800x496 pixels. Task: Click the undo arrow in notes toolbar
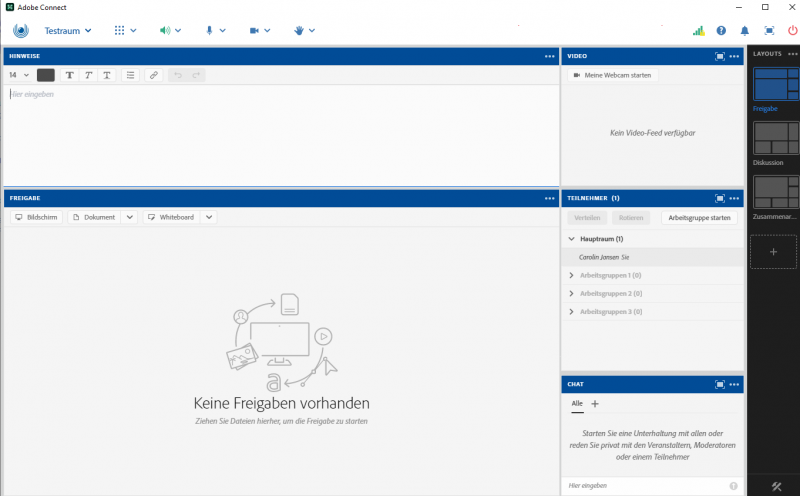point(178,75)
